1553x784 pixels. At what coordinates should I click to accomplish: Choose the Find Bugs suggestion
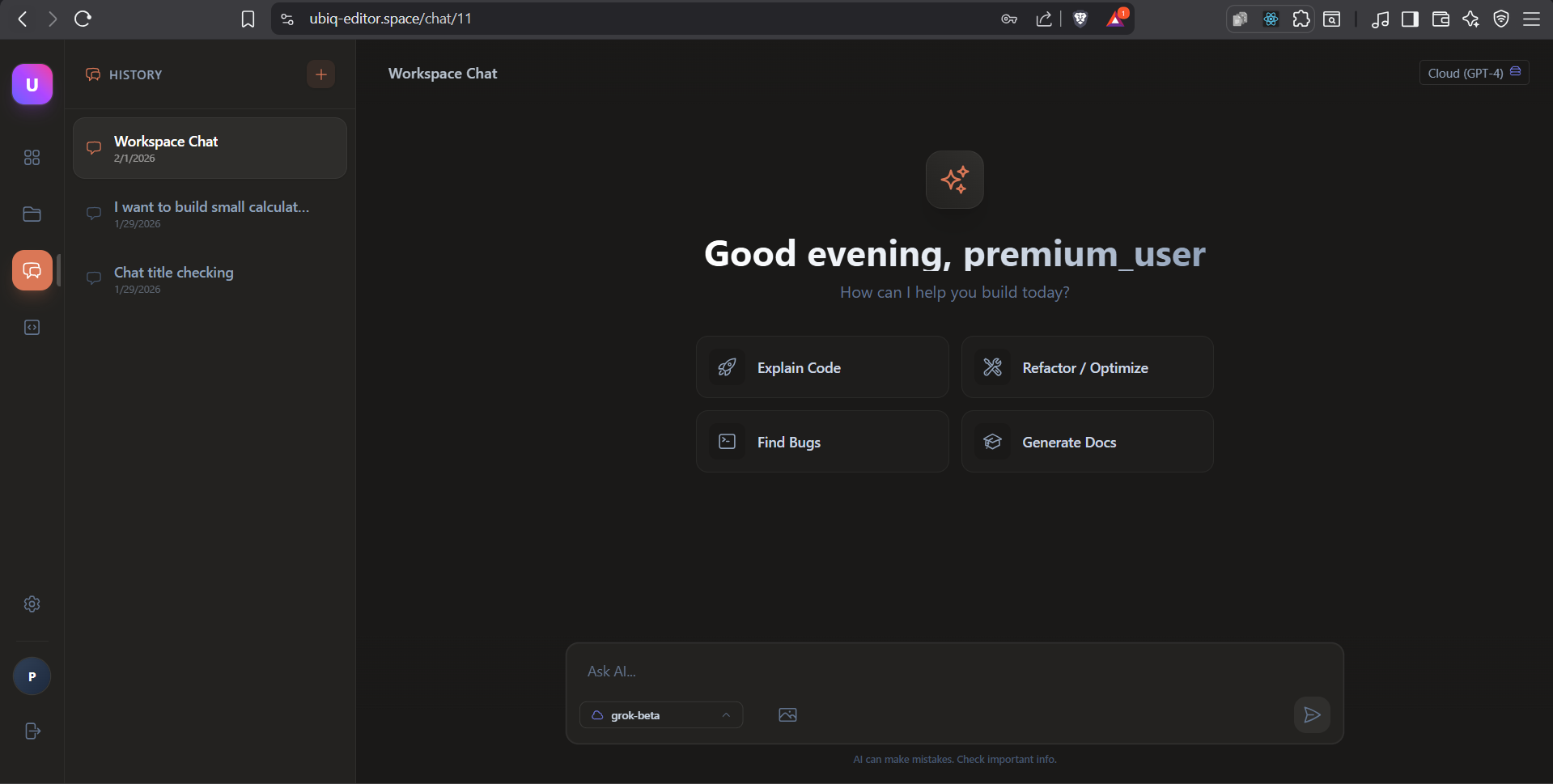(822, 442)
